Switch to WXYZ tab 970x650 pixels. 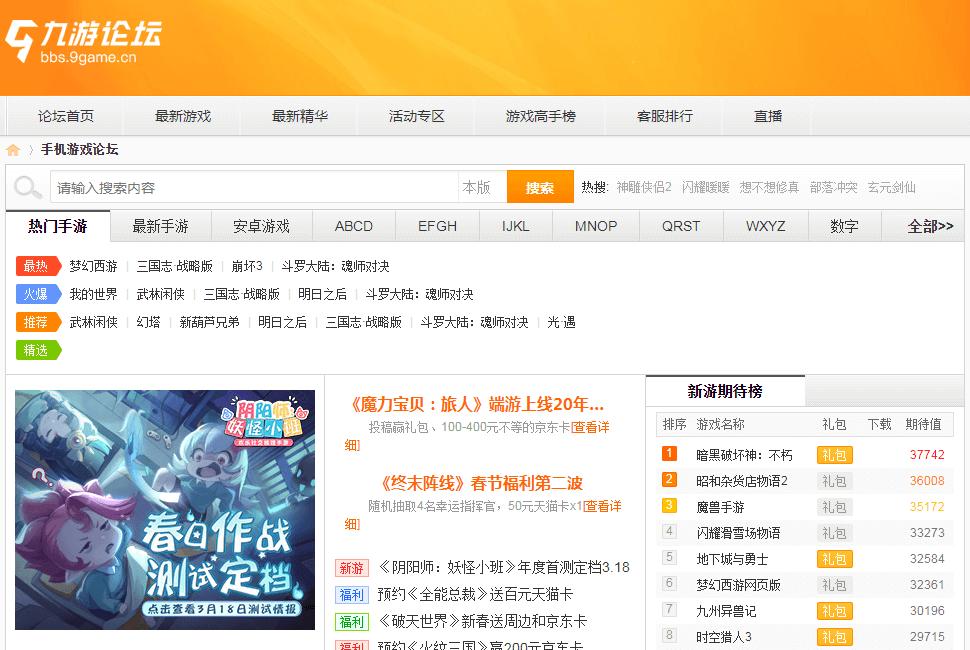click(766, 226)
